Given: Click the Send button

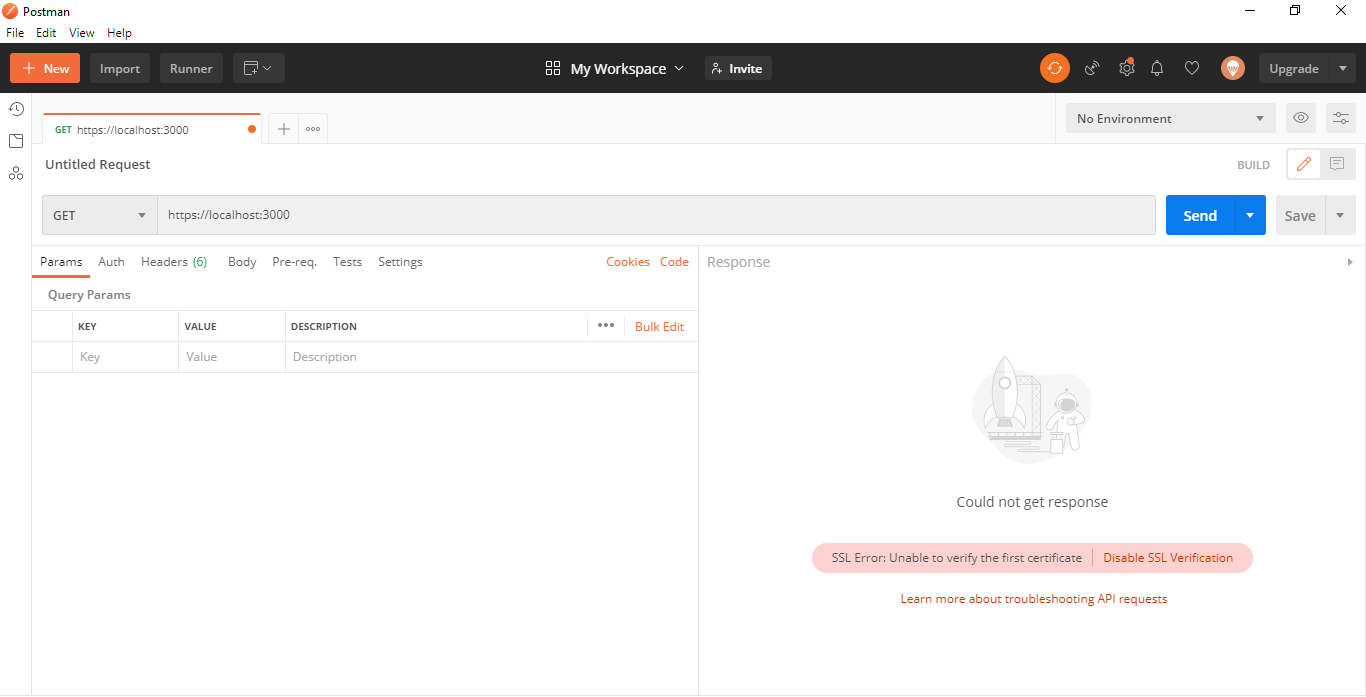Looking at the screenshot, I should coord(1200,215).
